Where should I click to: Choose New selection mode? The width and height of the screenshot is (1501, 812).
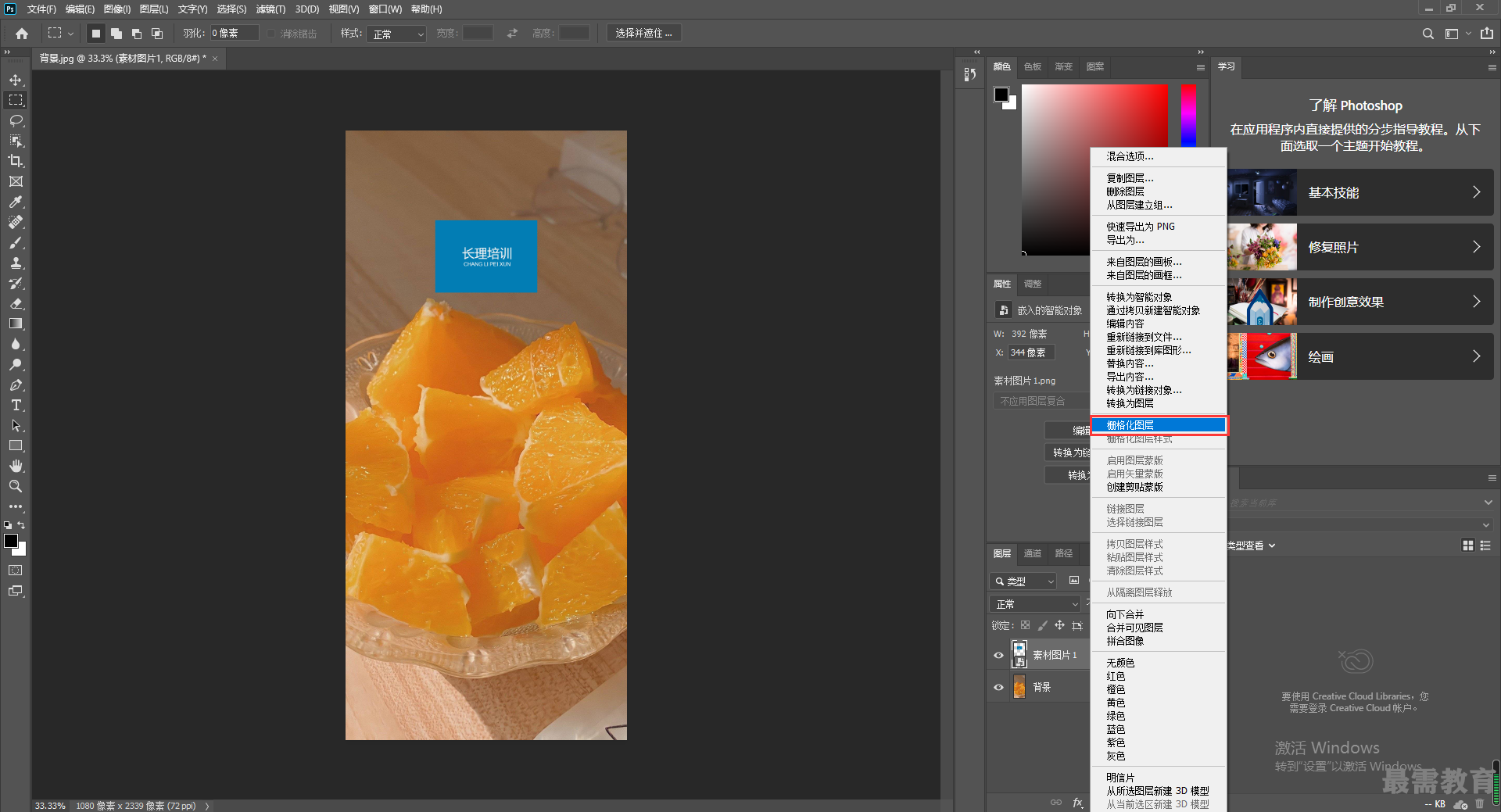coord(95,34)
